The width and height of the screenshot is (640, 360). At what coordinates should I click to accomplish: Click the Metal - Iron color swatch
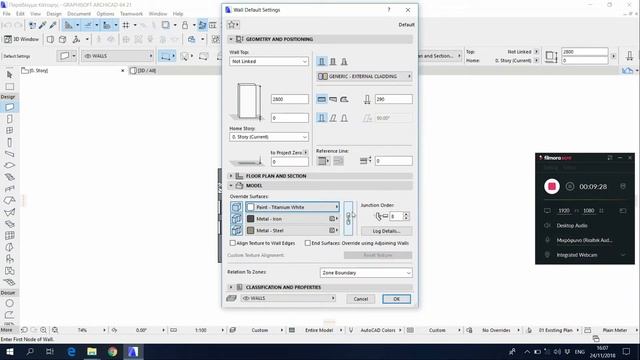pos(251,219)
